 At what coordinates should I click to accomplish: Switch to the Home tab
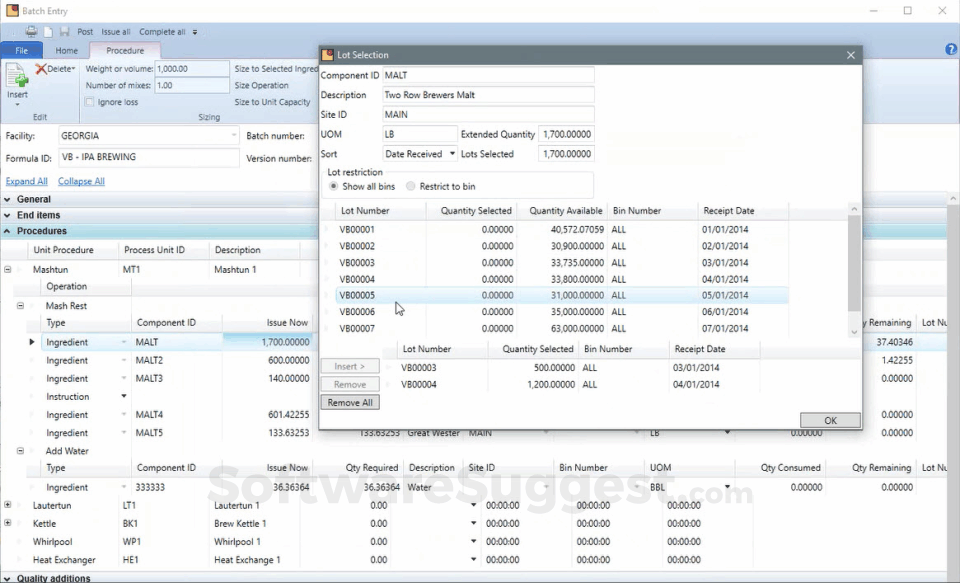(x=66, y=50)
